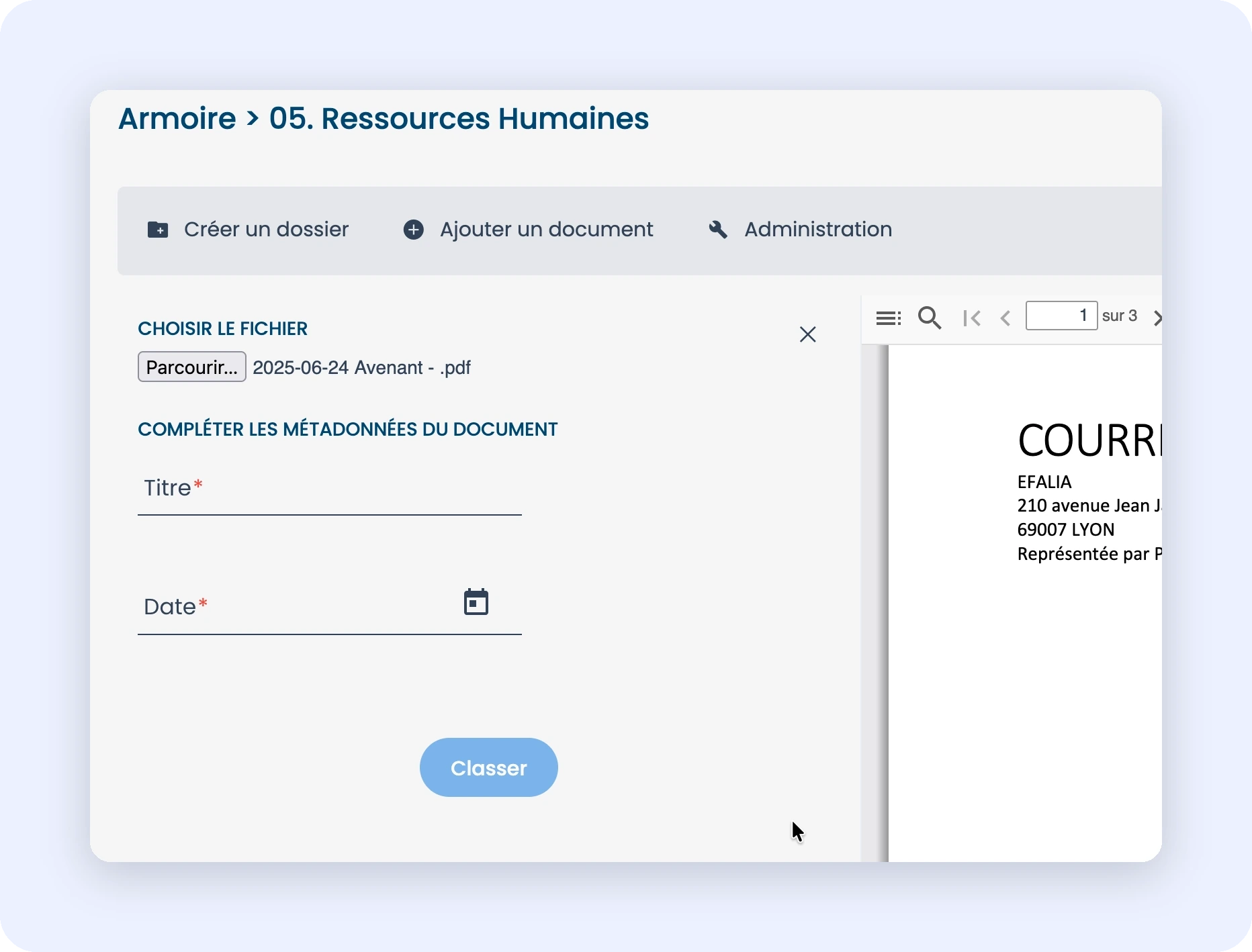
Task: Click the PDF page number field
Action: 1061,316
